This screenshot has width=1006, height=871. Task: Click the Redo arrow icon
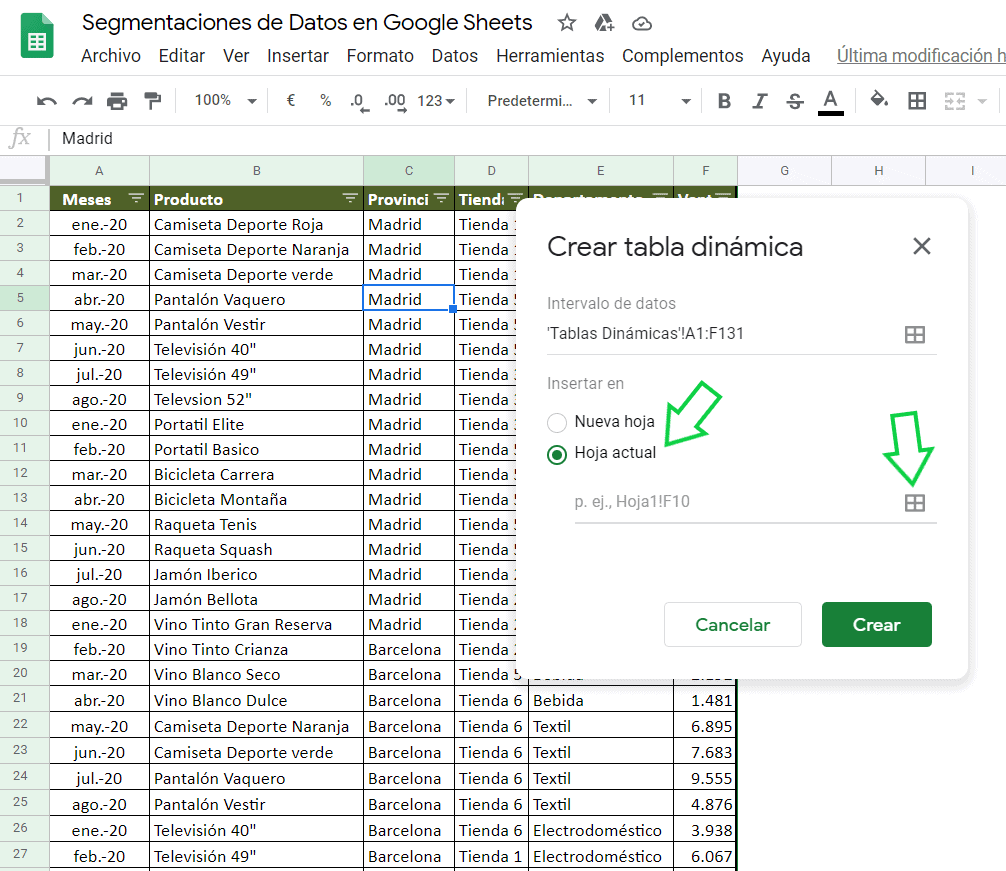[x=81, y=101]
